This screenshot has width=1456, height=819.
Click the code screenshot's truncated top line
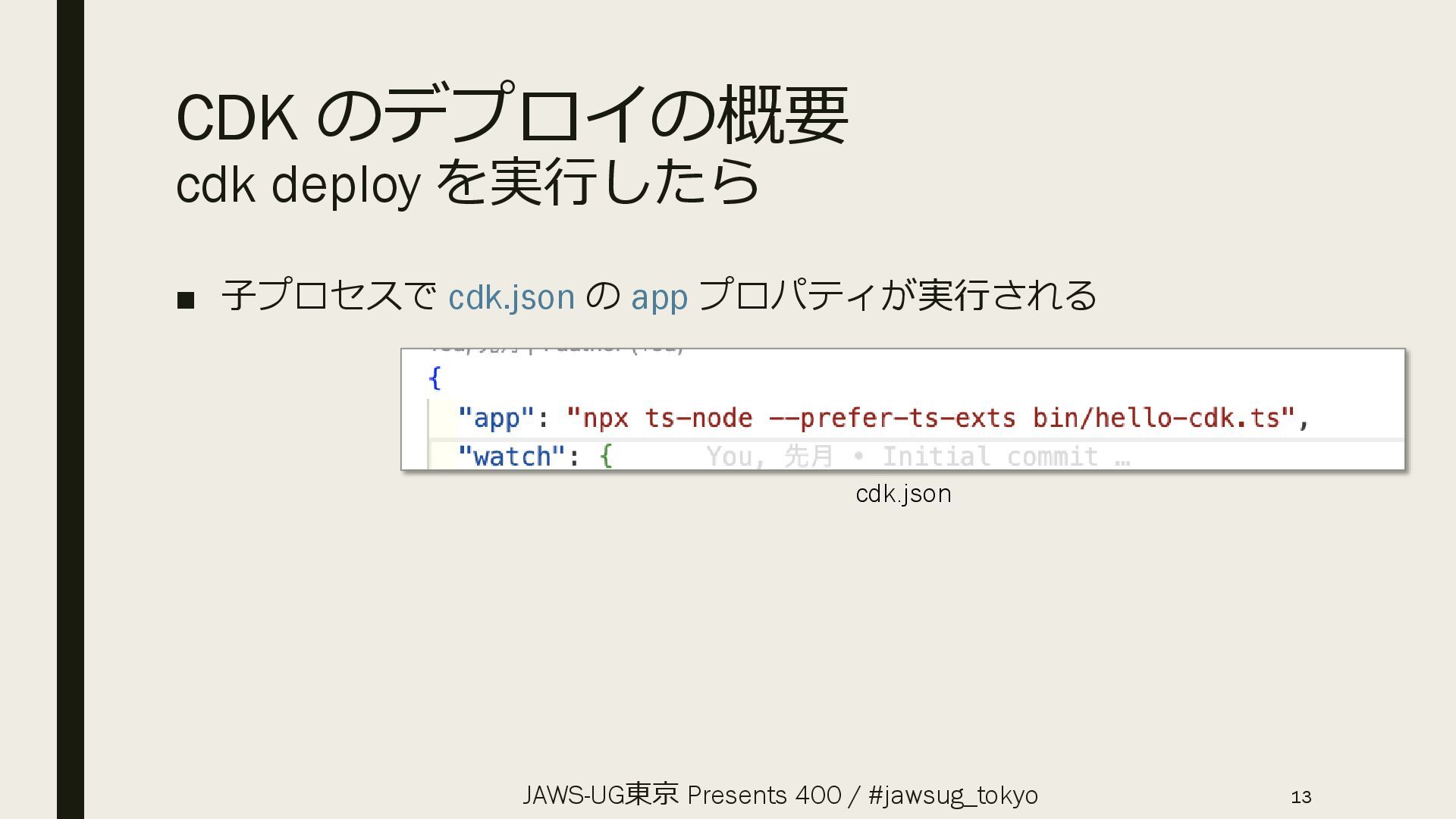[557, 350]
